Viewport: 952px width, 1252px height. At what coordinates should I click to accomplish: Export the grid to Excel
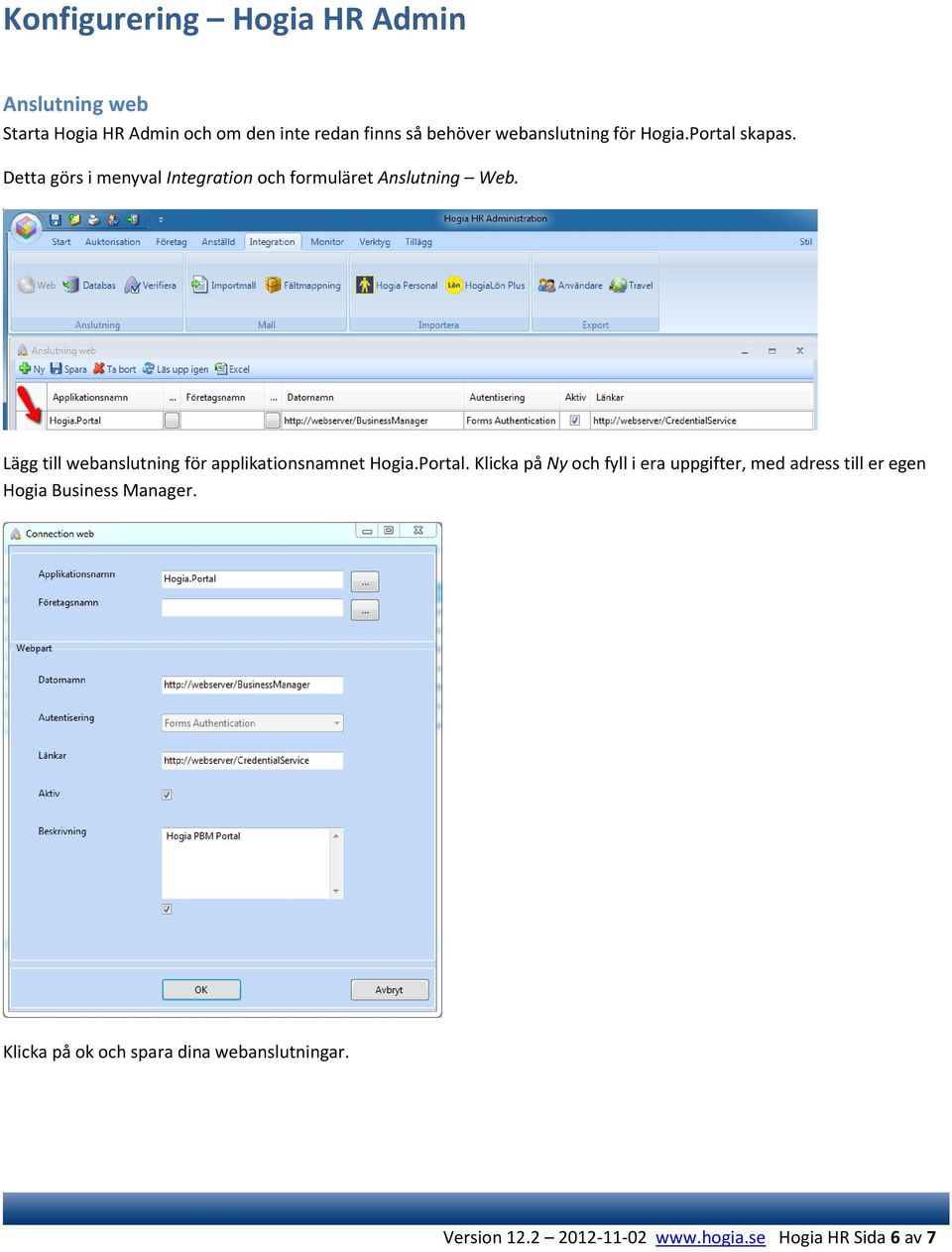[232, 369]
